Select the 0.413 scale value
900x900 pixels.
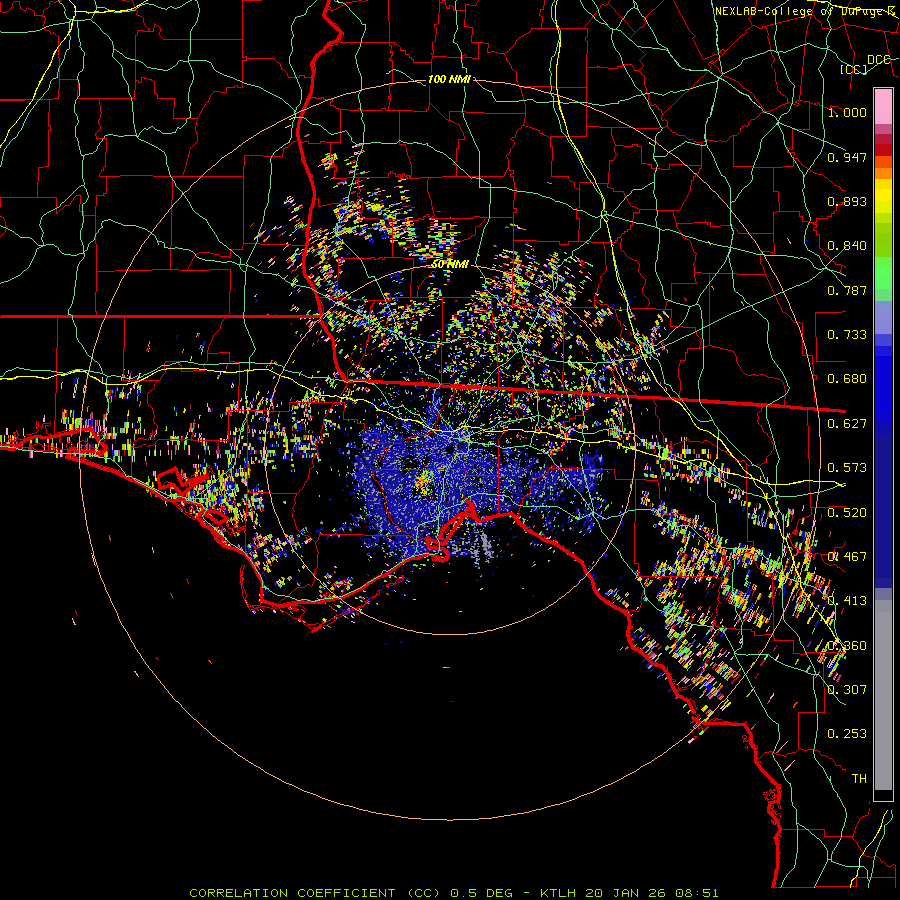[847, 601]
